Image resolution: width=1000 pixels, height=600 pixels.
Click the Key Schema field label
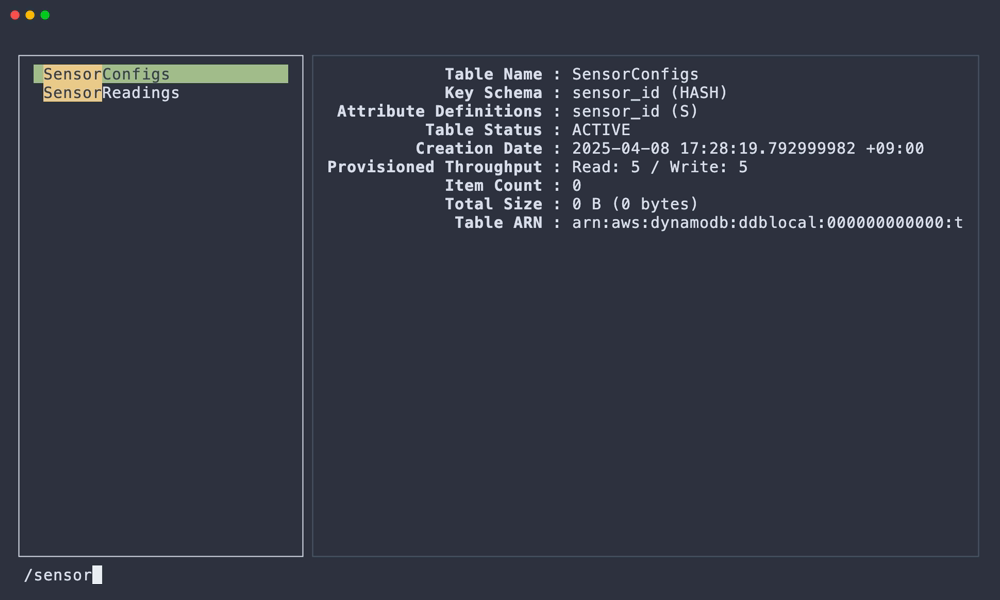click(x=493, y=93)
